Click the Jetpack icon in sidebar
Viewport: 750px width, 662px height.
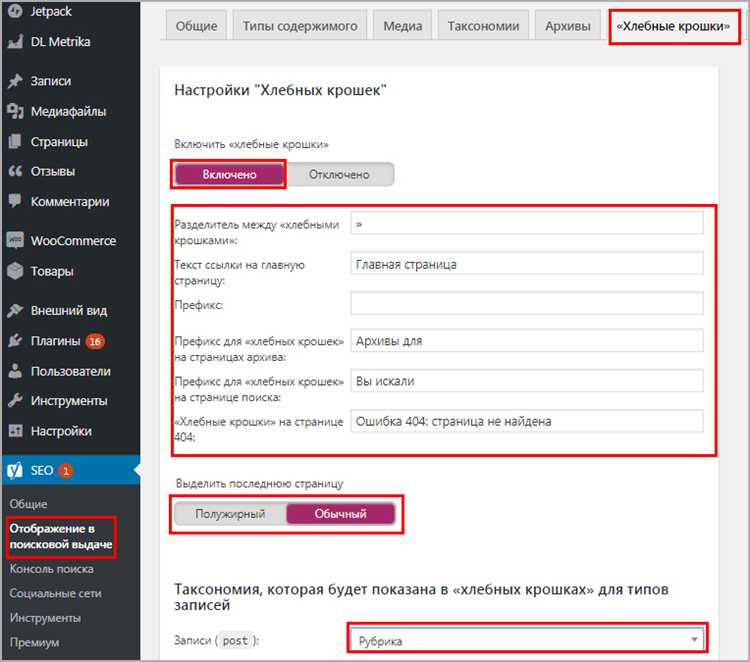[x=15, y=11]
